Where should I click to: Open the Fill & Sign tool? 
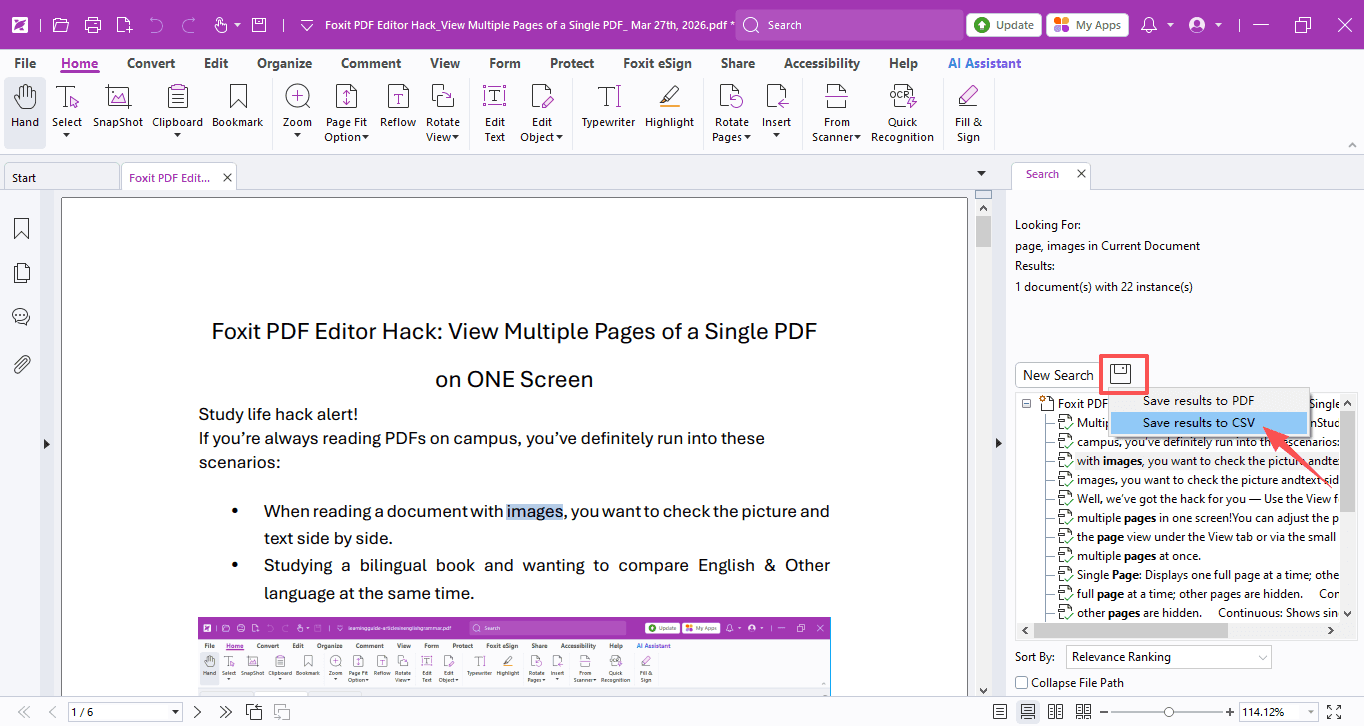968,113
